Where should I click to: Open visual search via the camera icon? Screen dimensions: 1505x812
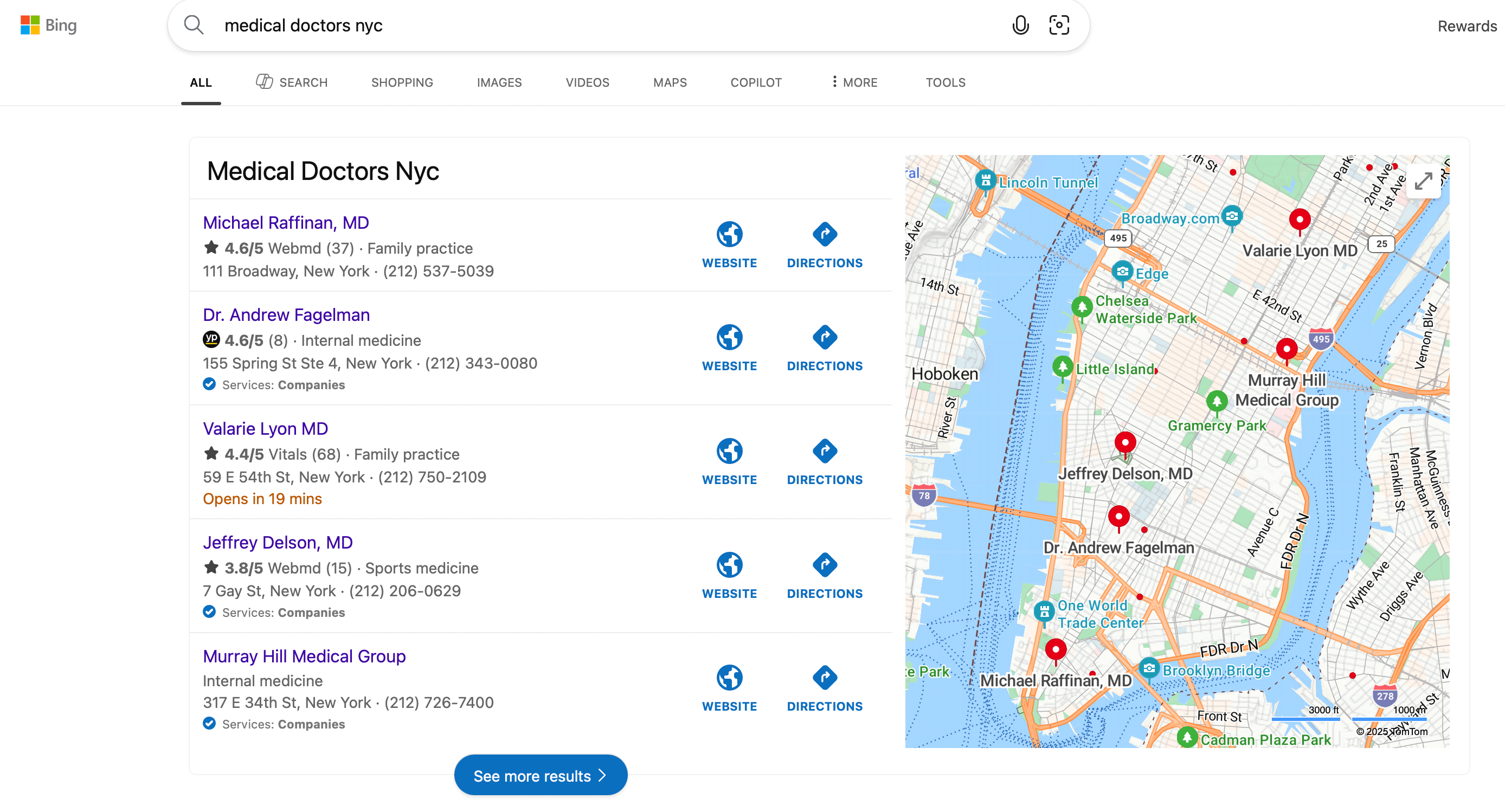click(x=1058, y=25)
